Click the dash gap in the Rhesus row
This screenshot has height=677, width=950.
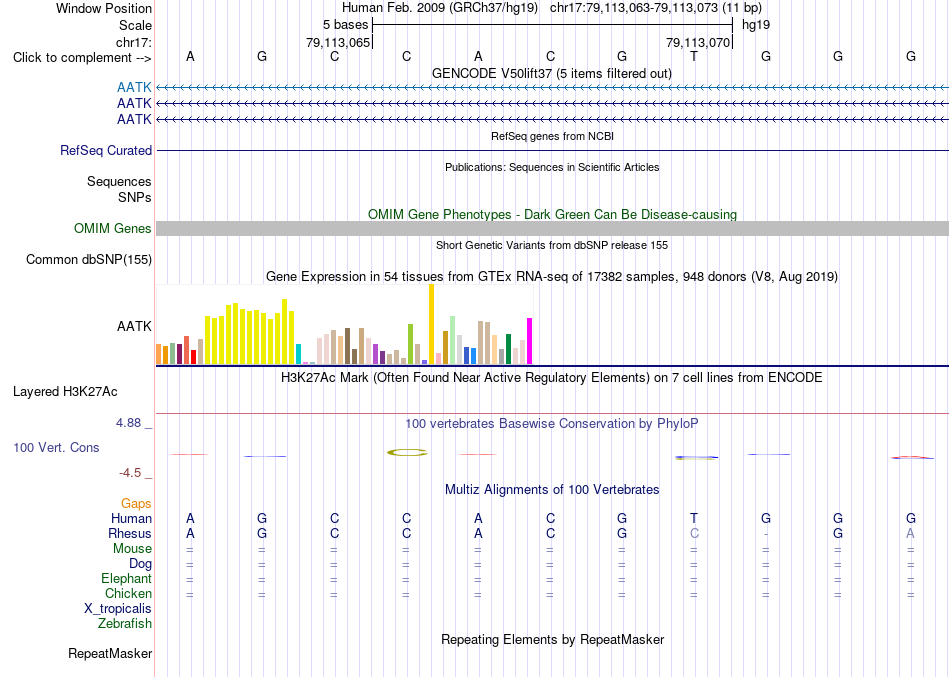click(x=766, y=534)
